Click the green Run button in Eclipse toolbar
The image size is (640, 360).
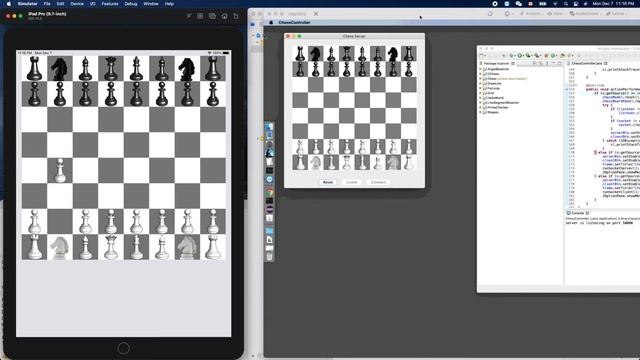click(520, 56)
